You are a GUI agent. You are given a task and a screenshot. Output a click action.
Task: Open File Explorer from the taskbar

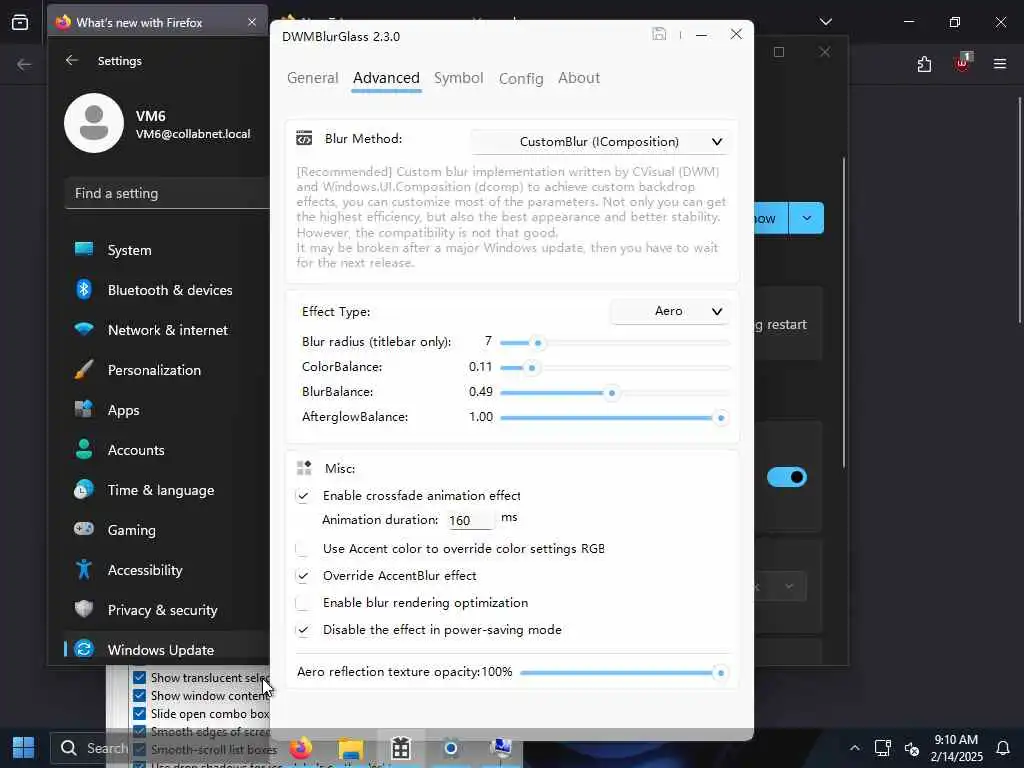click(351, 748)
